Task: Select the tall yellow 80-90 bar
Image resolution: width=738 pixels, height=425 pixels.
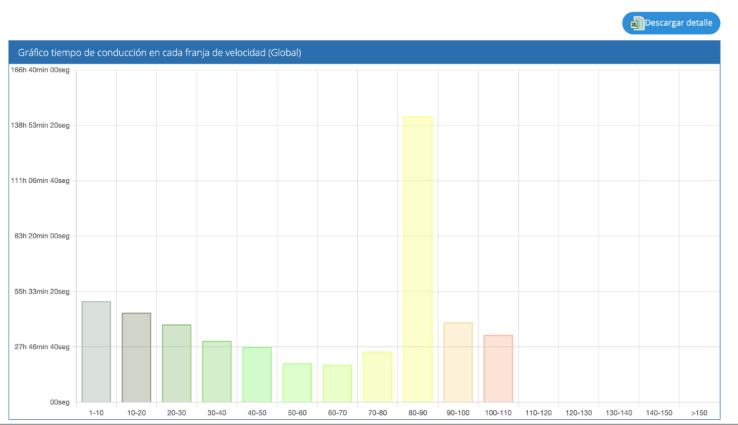Action: 418,259
